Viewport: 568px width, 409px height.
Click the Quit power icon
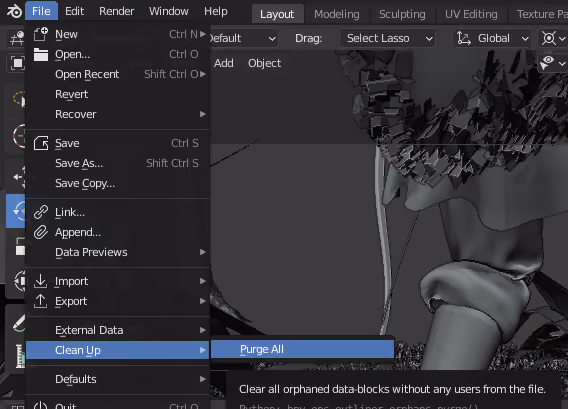pyautogui.click(x=41, y=405)
